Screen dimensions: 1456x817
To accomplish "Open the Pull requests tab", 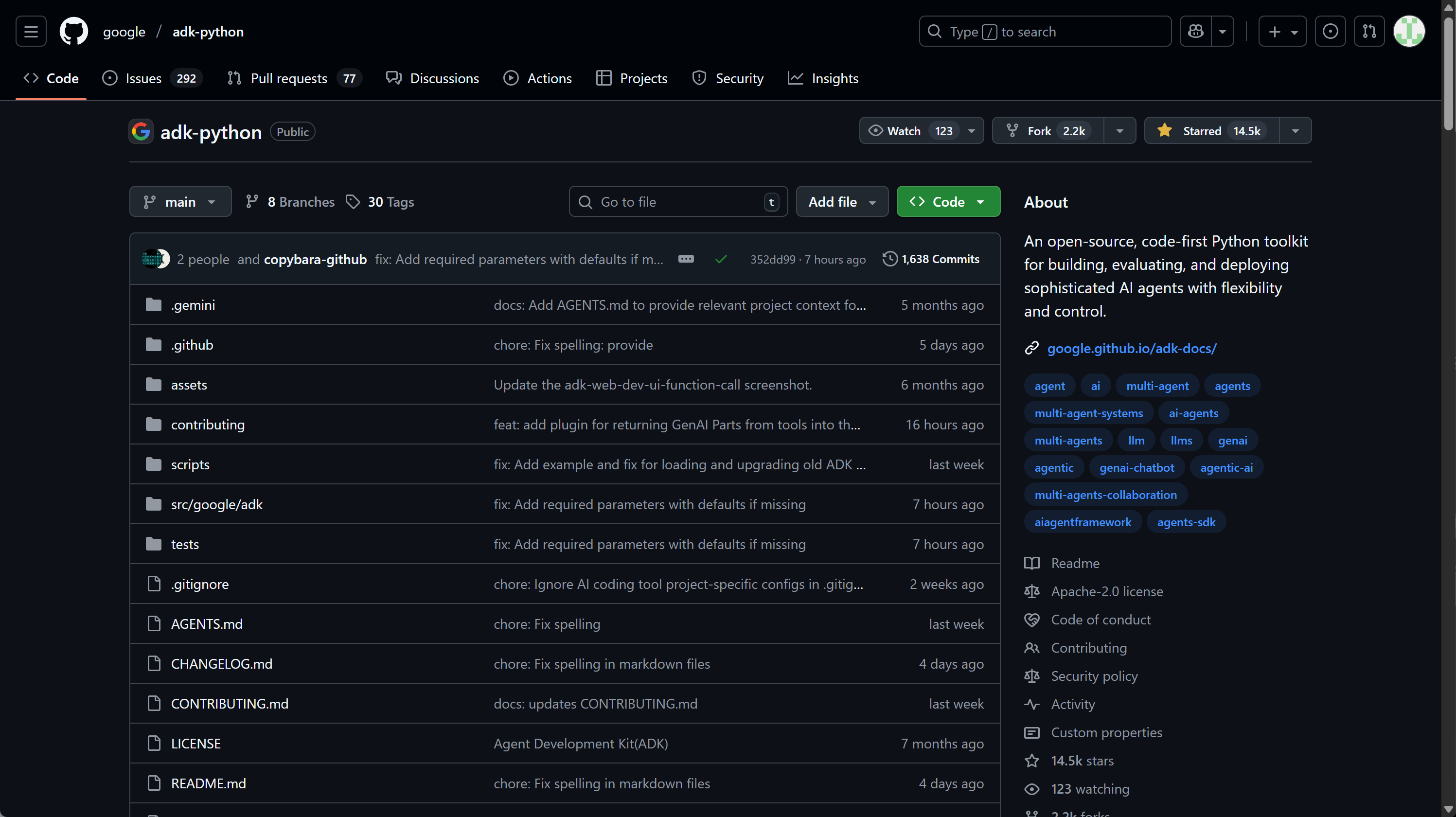I will (x=294, y=78).
